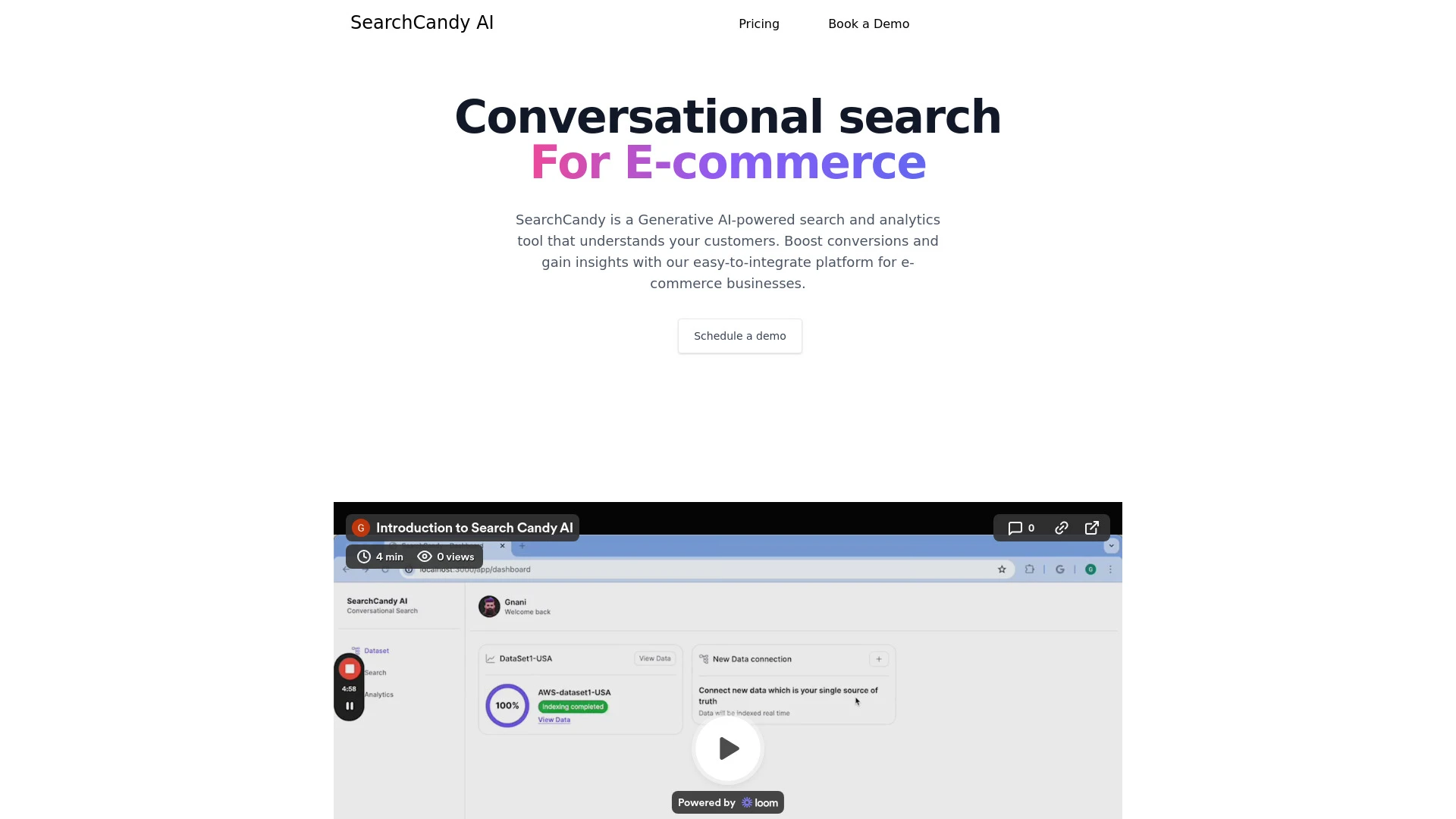
Task: Click the video collapse chevron icon
Action: [1111, 546]
